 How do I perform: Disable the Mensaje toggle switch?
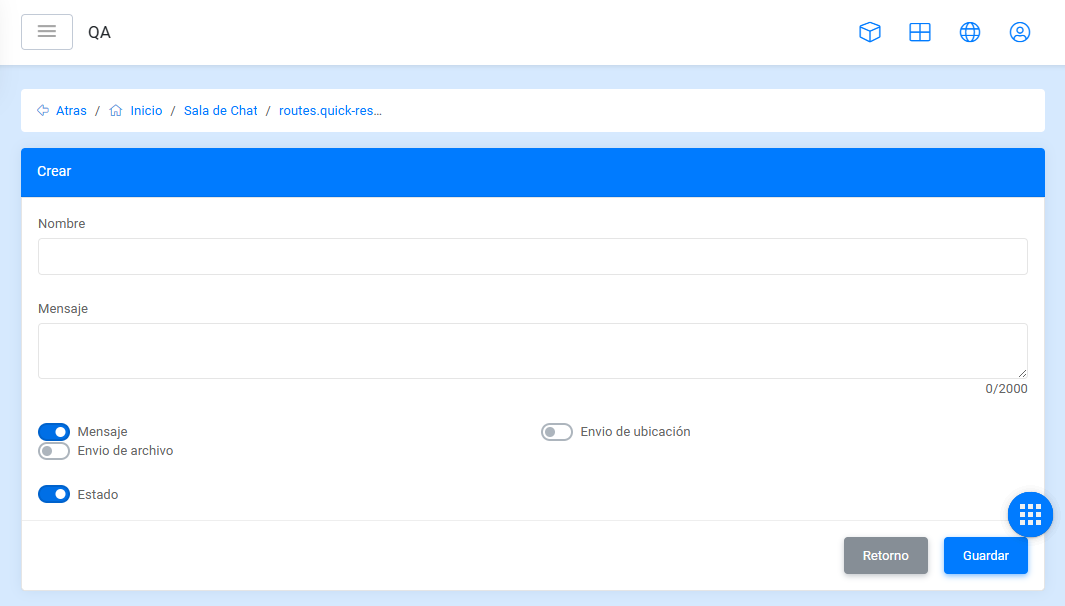pos(54,432)
